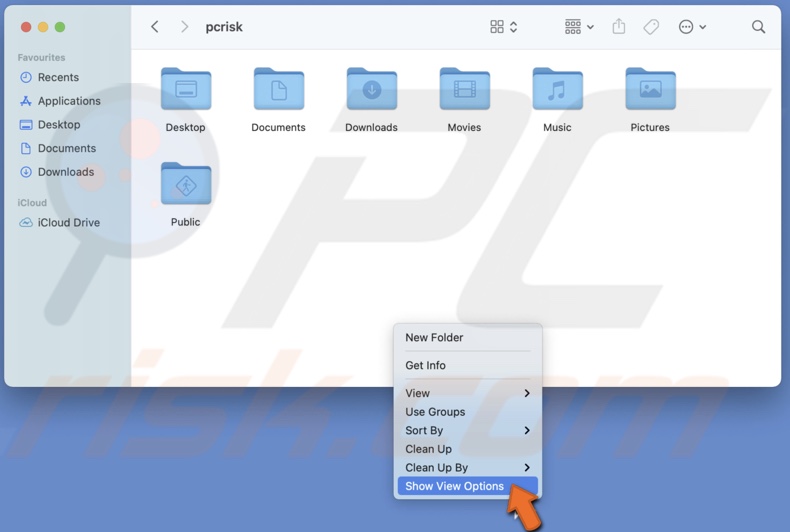Click the Search magnifier icon
This screenshot has width=790, height=532.
pyautogui.click(x=758, y=27)
